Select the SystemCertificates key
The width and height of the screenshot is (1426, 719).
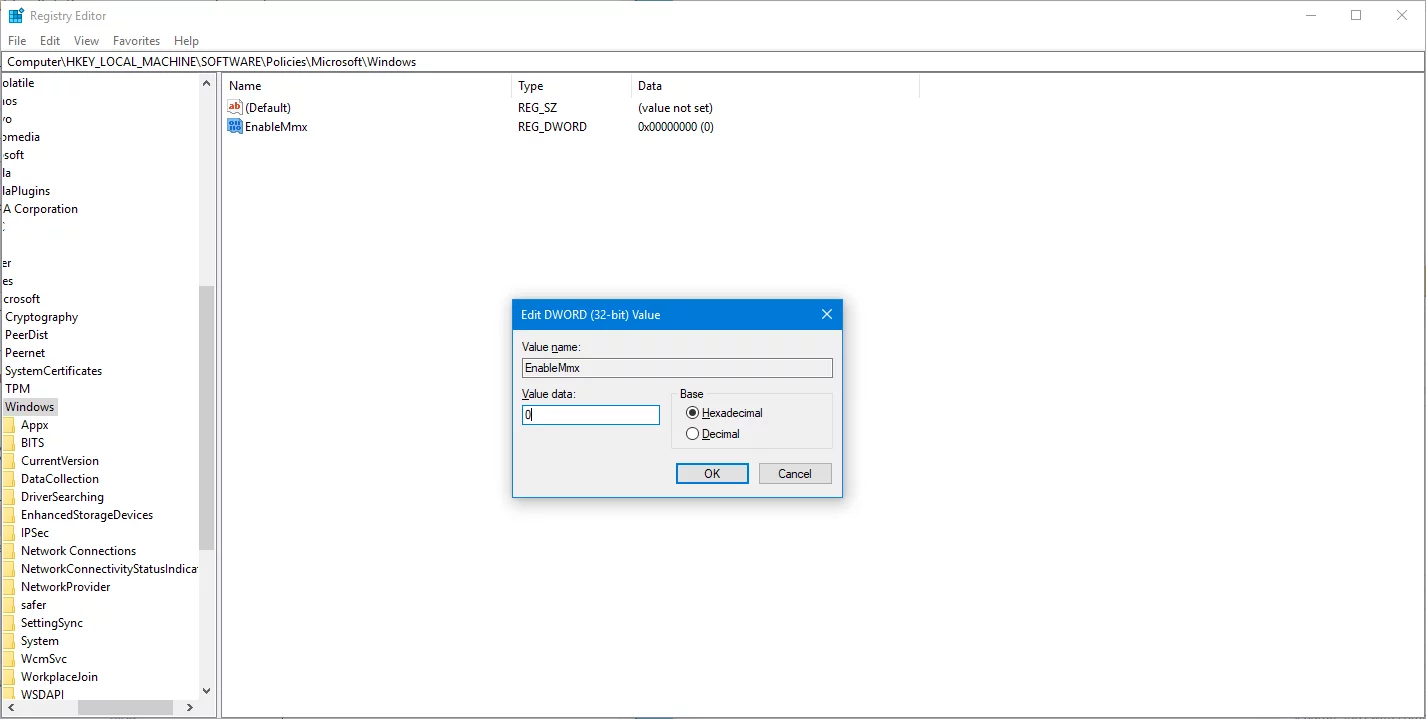pos(53,371)
